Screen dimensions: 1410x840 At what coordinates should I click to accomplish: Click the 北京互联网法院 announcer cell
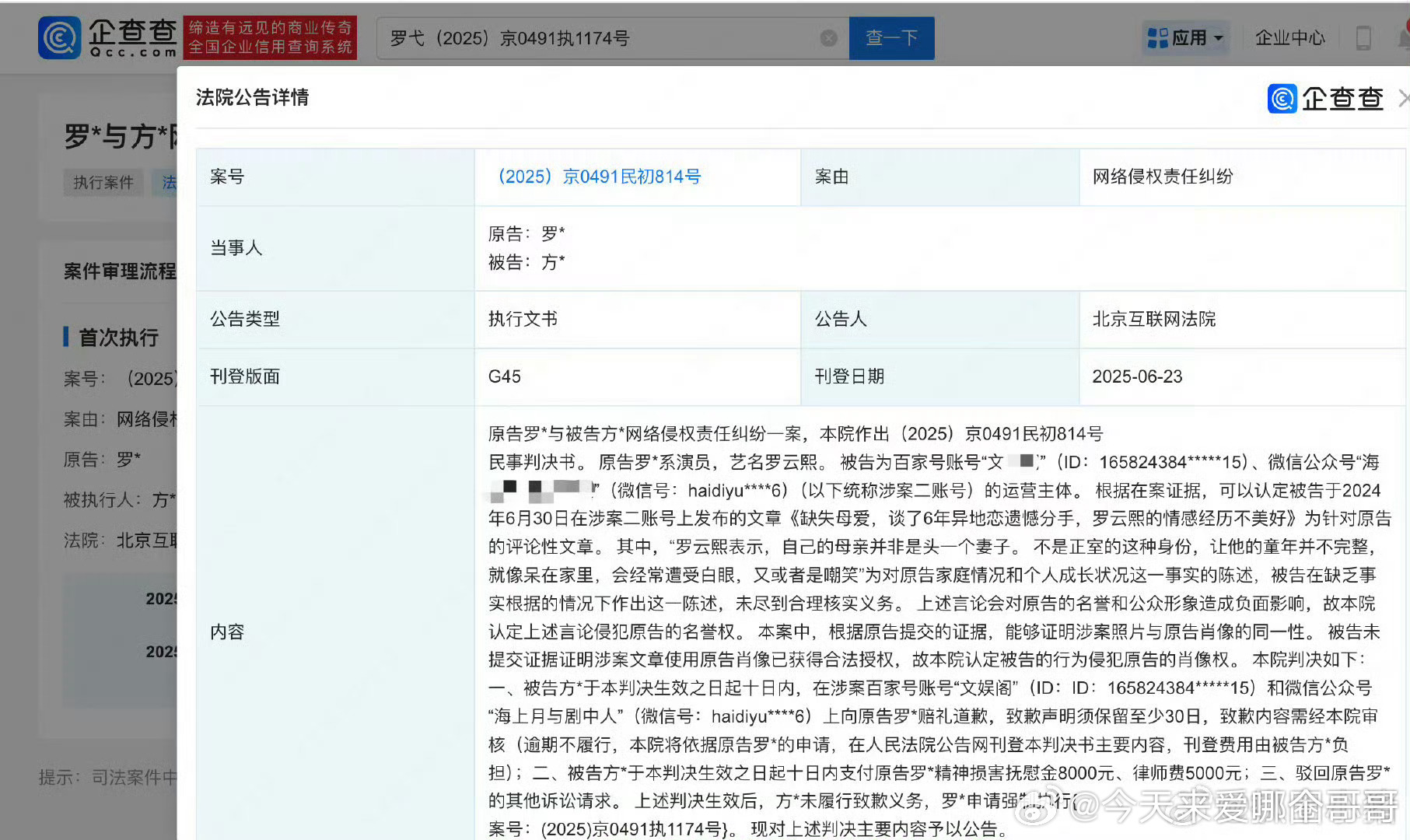tap(1153, 319)
